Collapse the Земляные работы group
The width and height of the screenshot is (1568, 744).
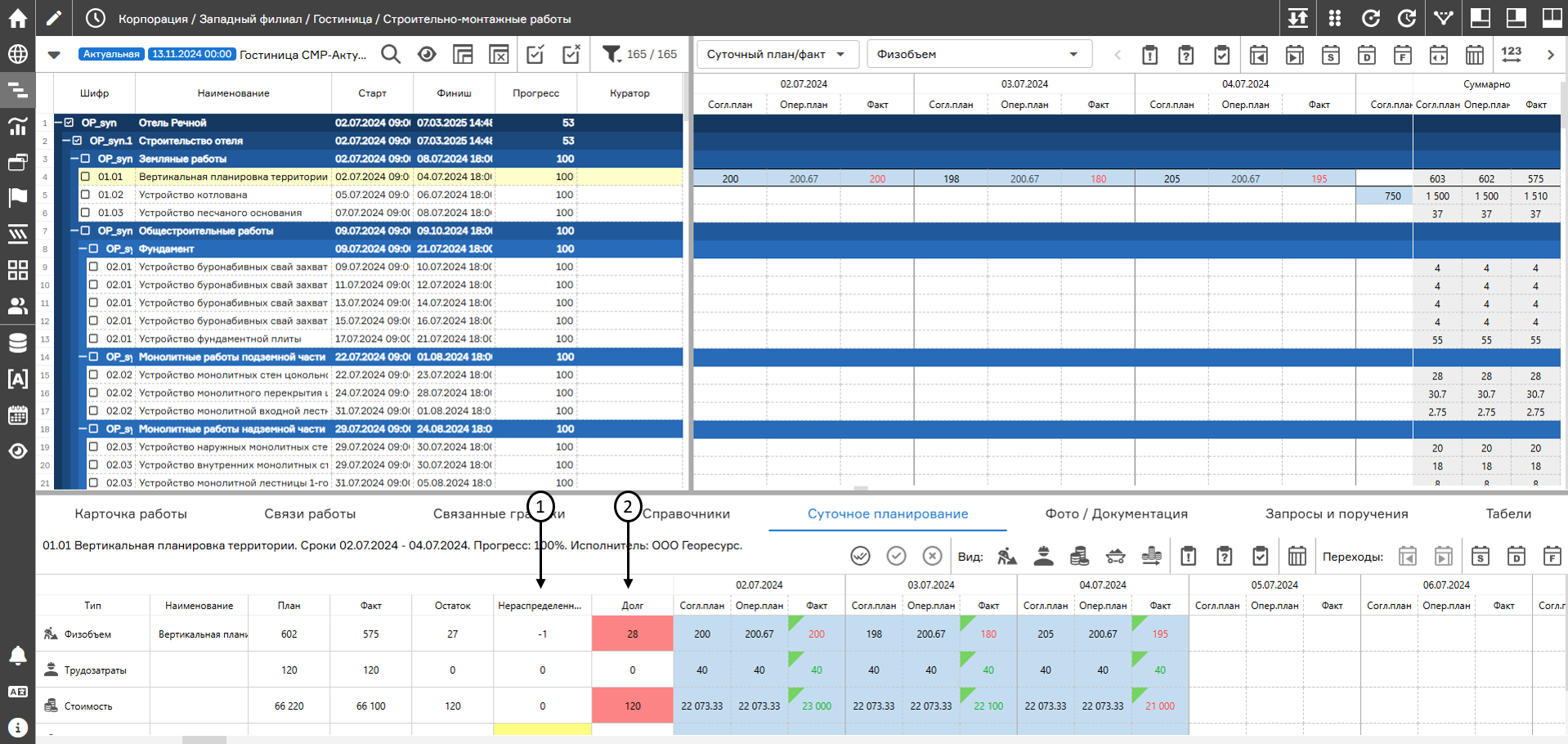pos(74,159)
